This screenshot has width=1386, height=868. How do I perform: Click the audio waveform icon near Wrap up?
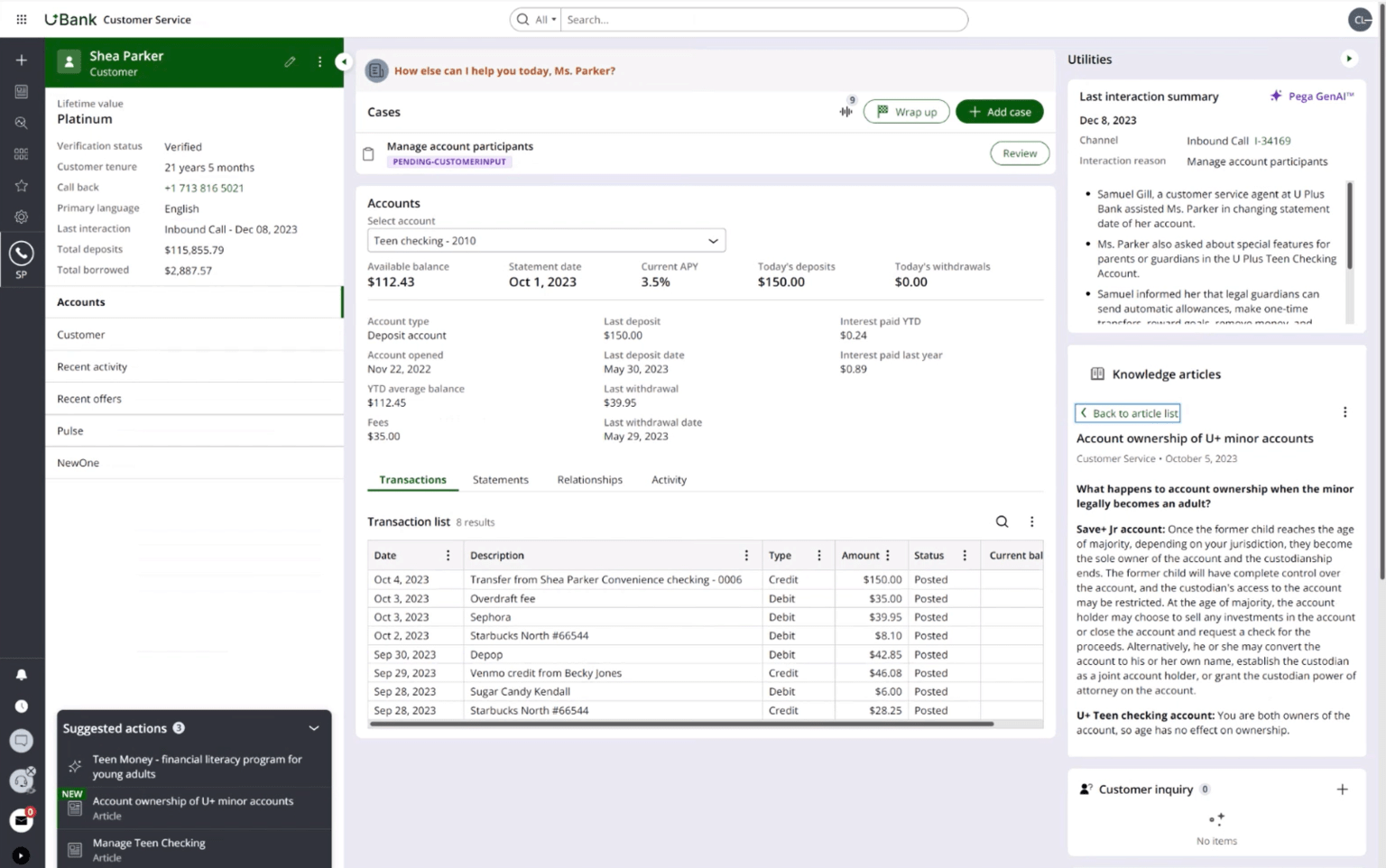[x=845, y=112]
